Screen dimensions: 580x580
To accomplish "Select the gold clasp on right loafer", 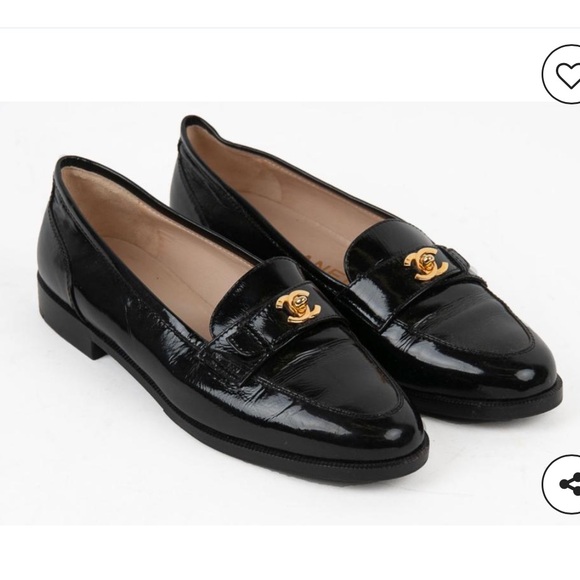I will [x=426, y=263].
